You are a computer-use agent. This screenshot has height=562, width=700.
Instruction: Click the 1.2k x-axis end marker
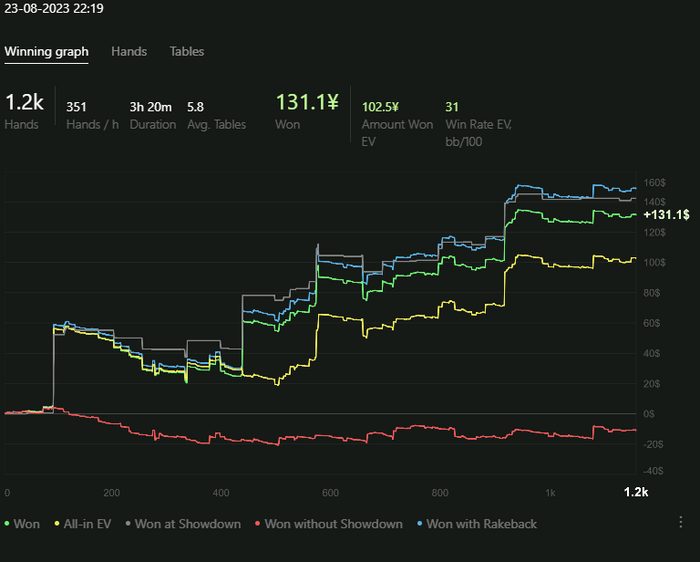click(636, 492)
